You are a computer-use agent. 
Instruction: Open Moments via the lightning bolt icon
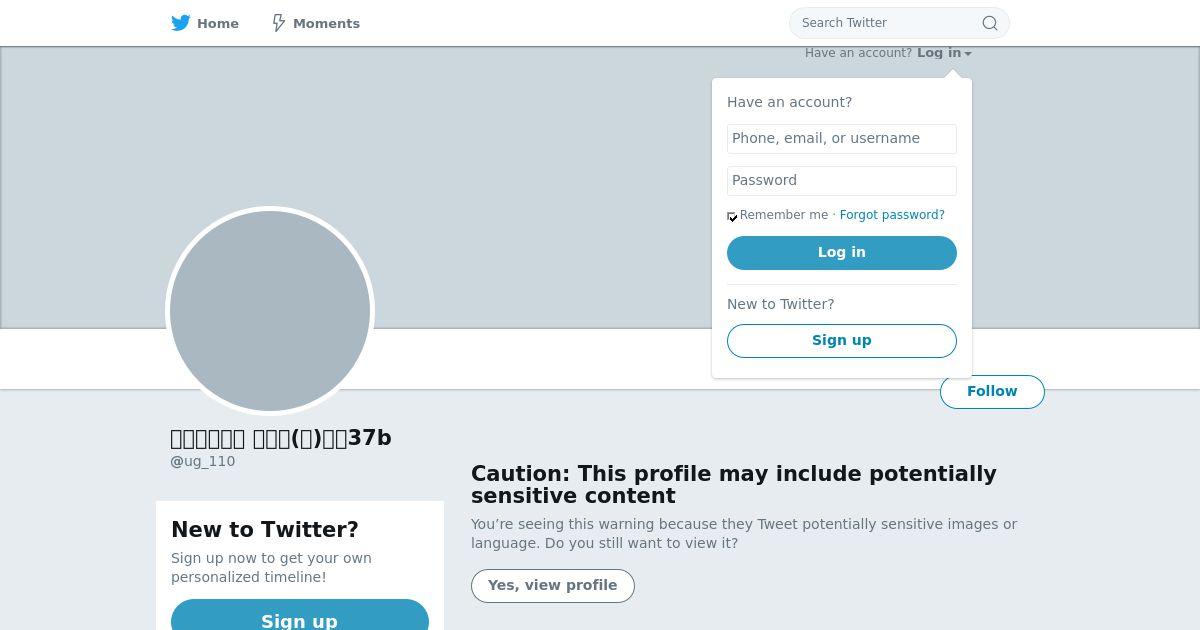coord(279,23)
